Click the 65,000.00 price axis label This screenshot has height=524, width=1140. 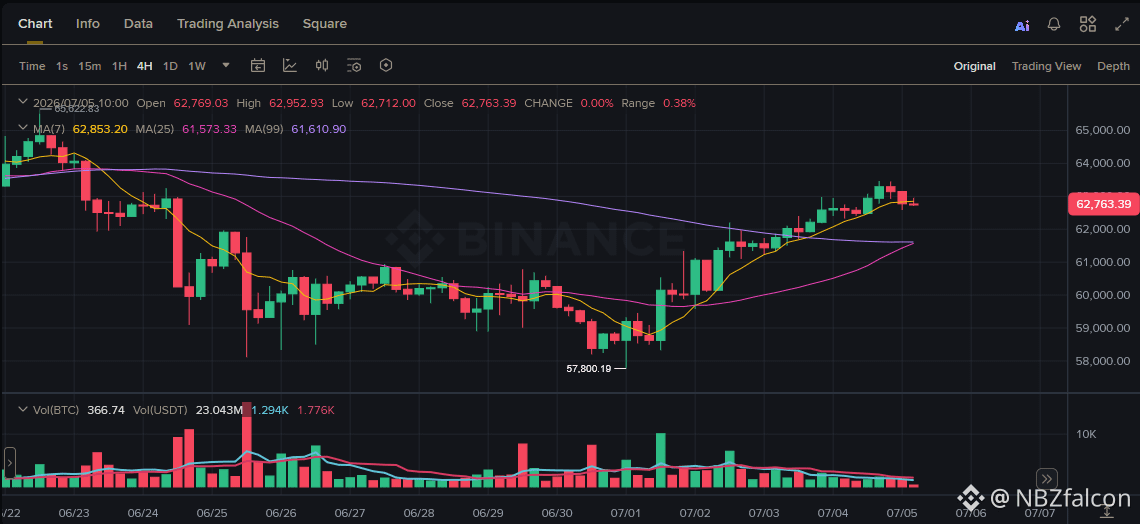pos(1102,130)
